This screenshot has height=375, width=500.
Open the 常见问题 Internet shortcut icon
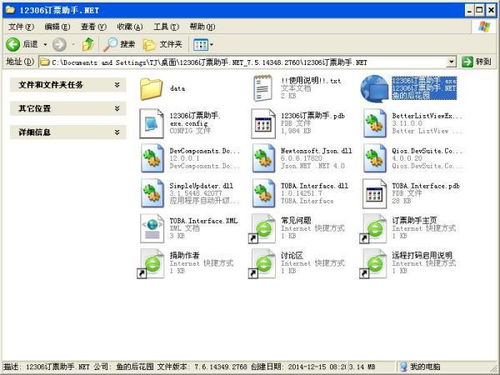pos(262,229)
